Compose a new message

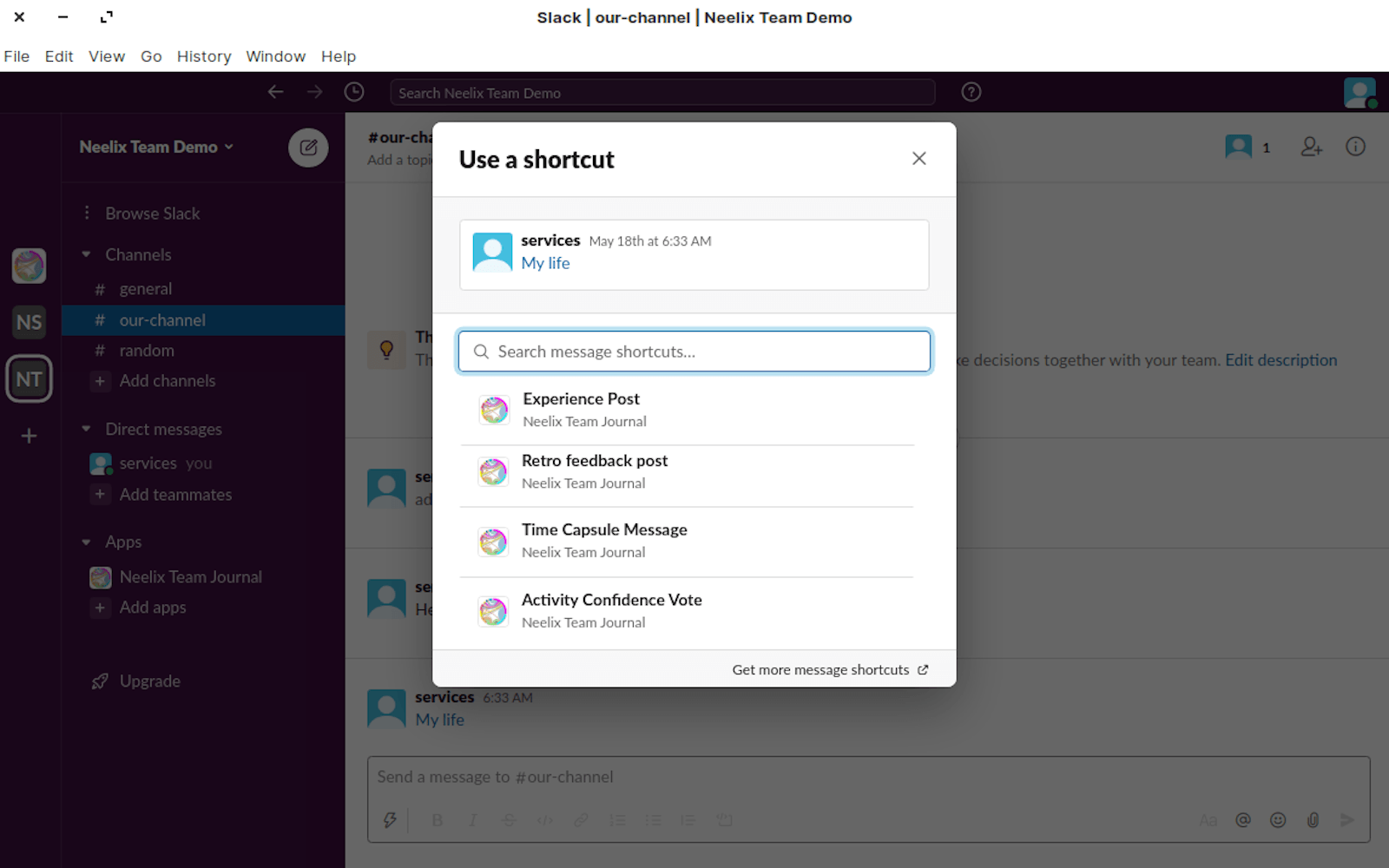click(x=308, y=148)
